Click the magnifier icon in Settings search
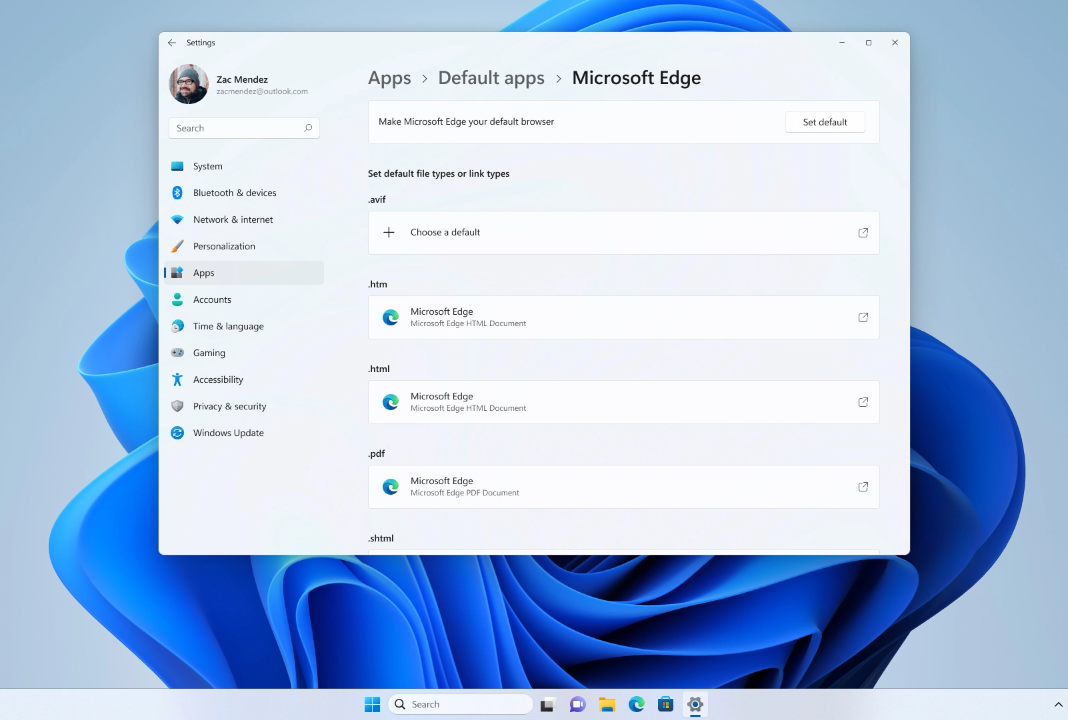1068x720 pixels. 308,128
